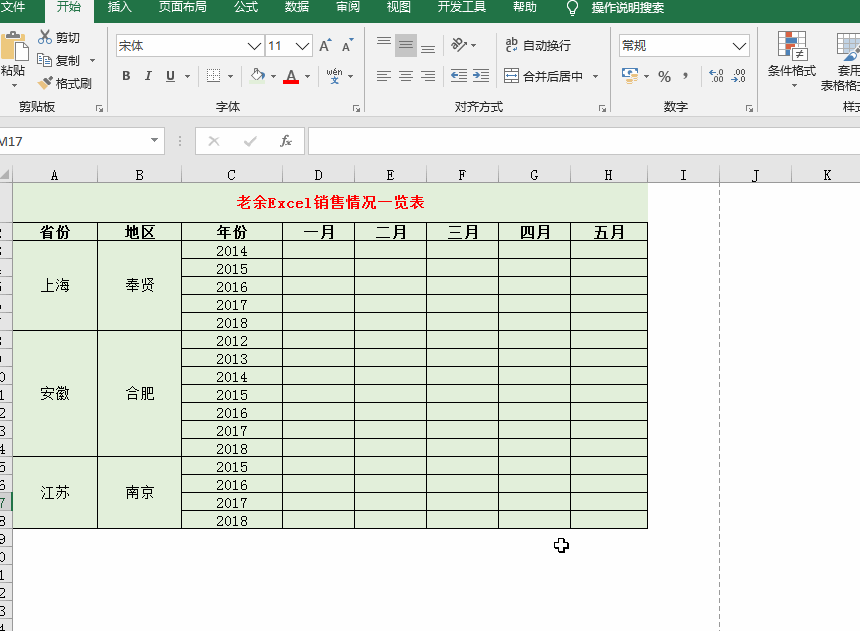Toggle italic formatting
The image size is (860, 631).
[x=148, y=76]
